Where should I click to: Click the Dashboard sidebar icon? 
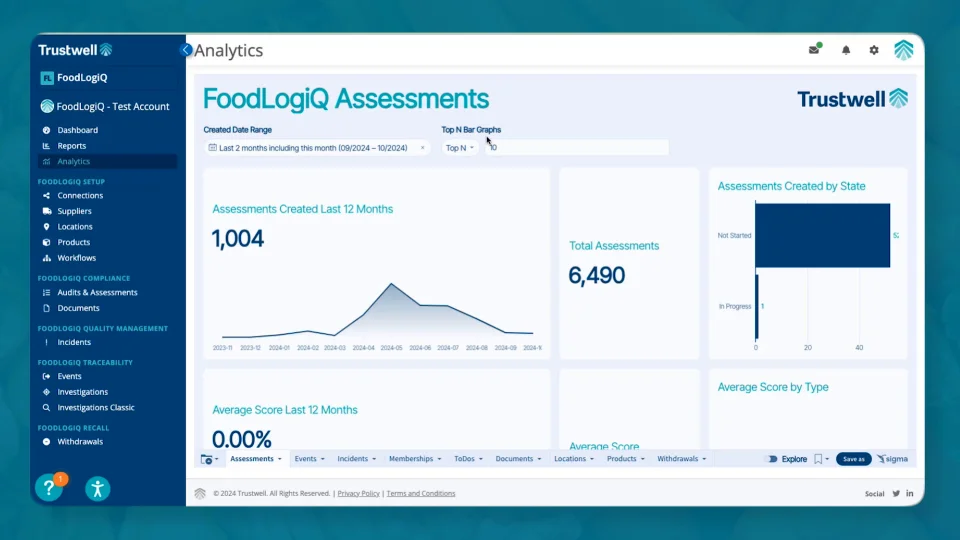pos(46,130)
